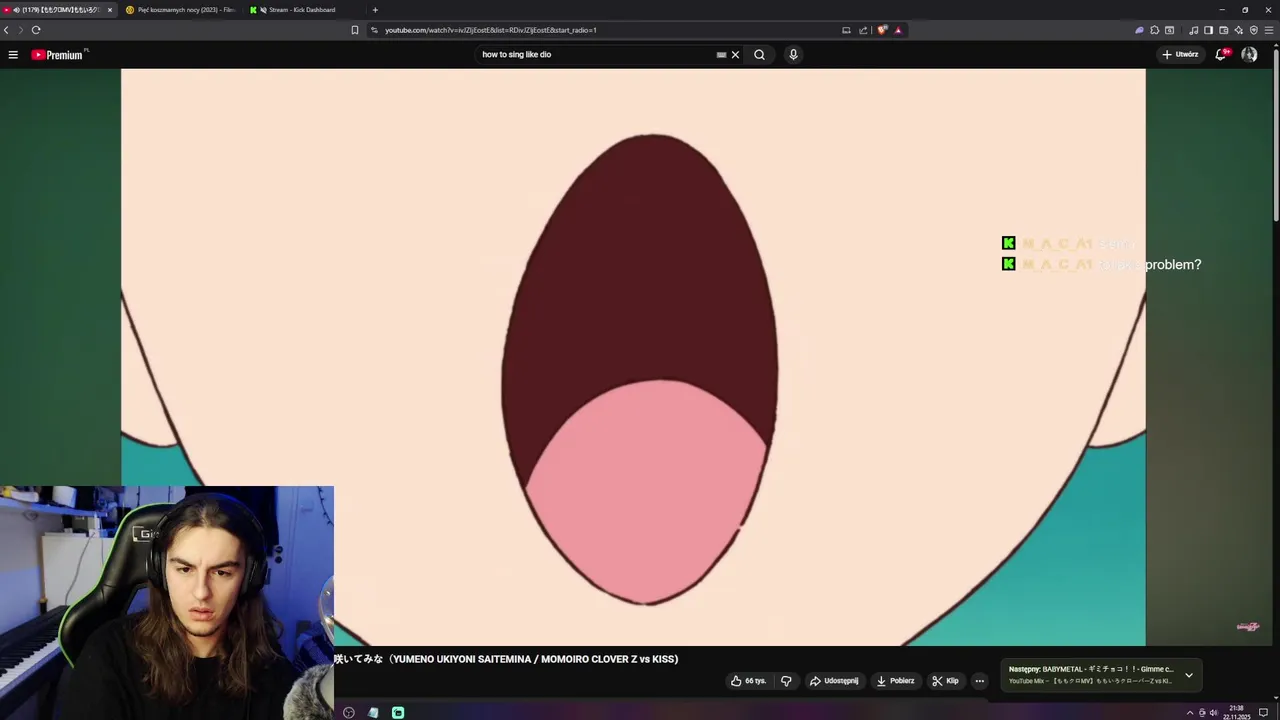Close the YouTube browser tab

coord(110,10)
